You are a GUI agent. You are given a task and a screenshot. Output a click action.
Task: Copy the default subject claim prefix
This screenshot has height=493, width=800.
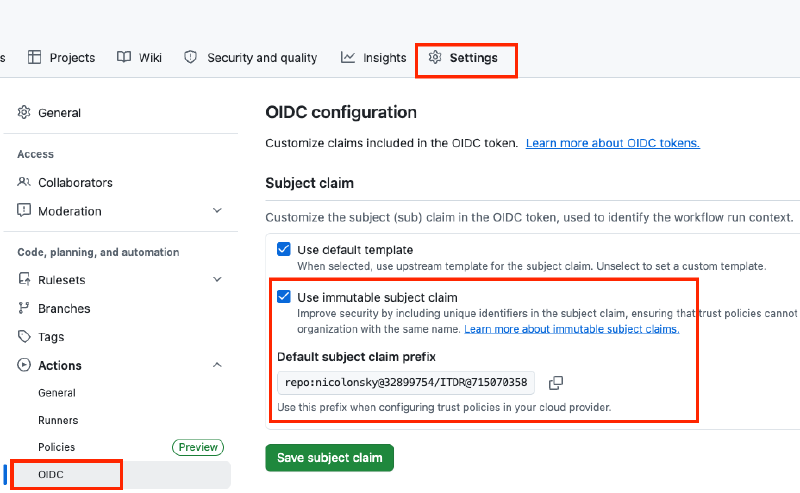click(x=556, y=383)
